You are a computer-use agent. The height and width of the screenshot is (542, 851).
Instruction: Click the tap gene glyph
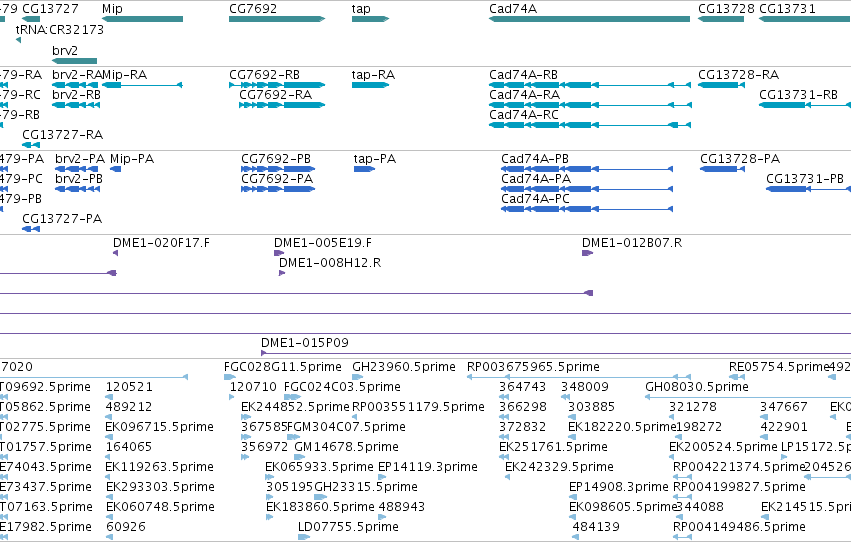[x=371, y=19]
